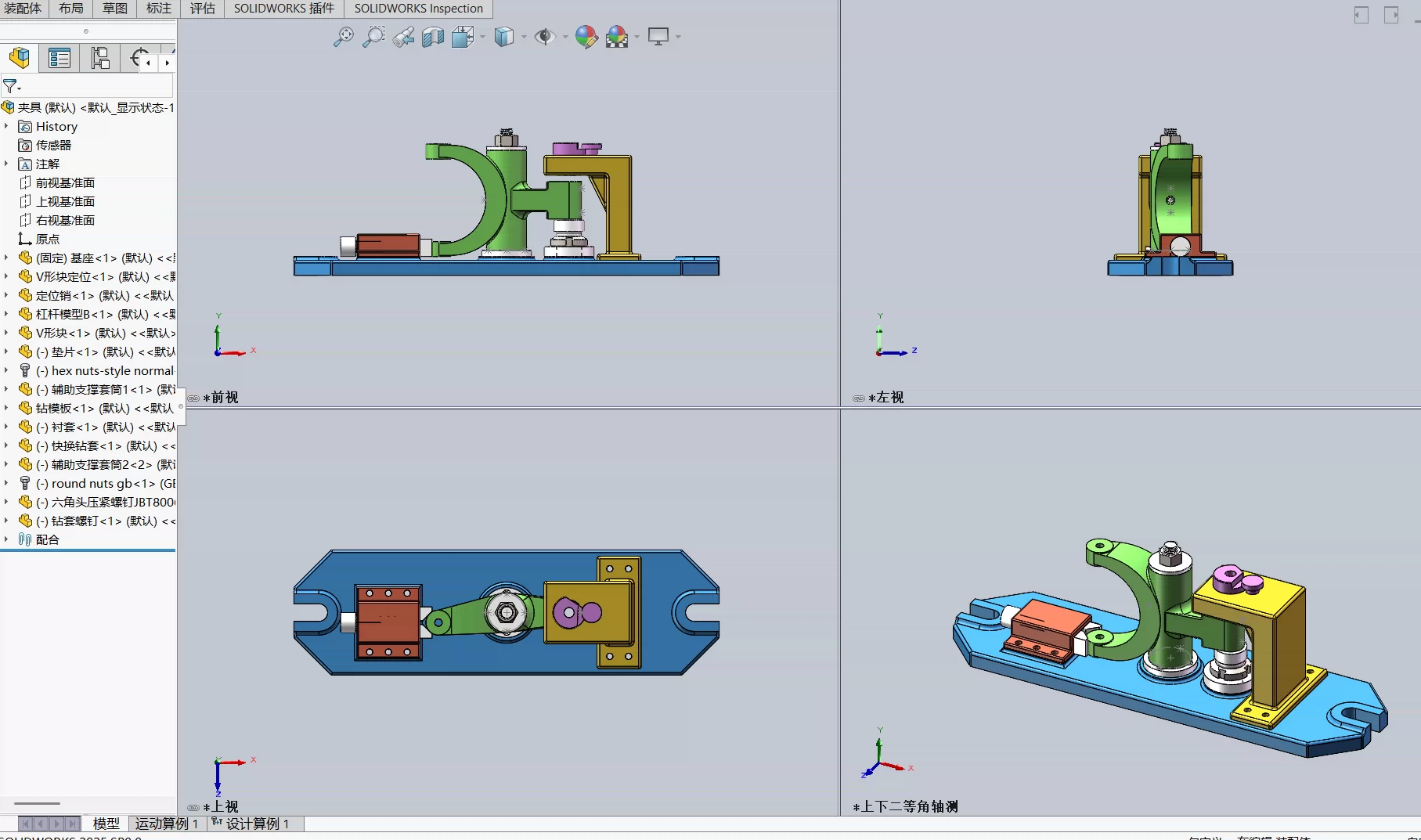
Task: Open the 评估 ribbon tab
Action: click(203, 9)
